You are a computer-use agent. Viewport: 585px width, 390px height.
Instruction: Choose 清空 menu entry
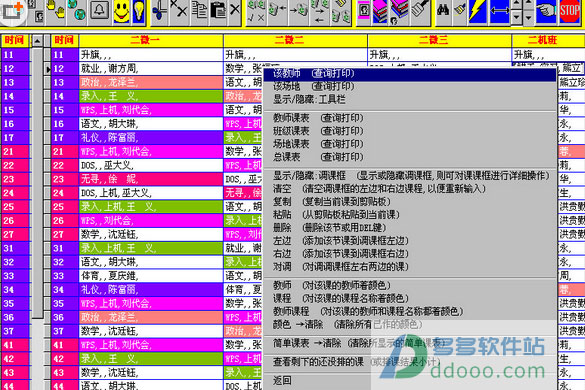(x=410, y=189)
